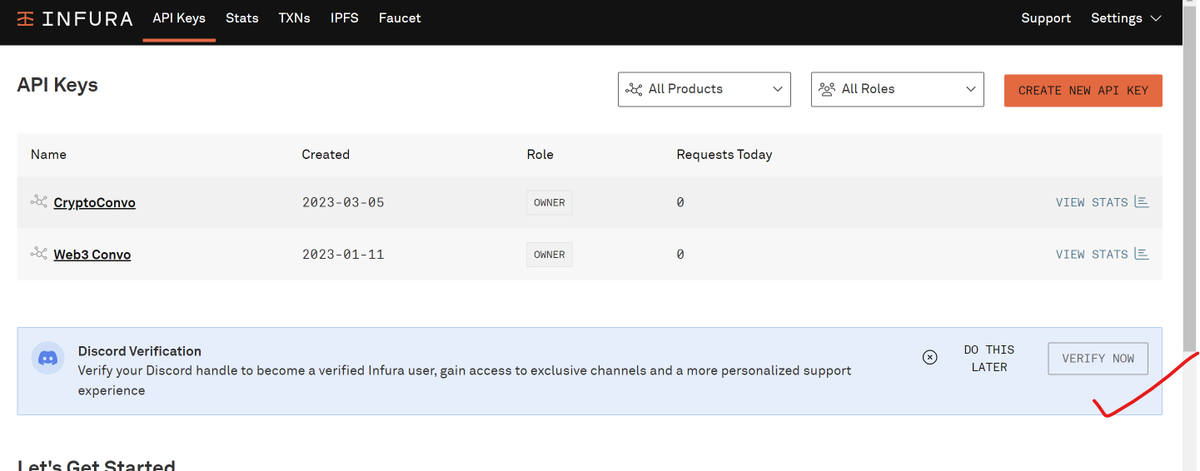The height and width of the screenshot is (471, 1200).
Task: Click CryptoConvo stats bar chart icon
Action: coord(1141,202)
